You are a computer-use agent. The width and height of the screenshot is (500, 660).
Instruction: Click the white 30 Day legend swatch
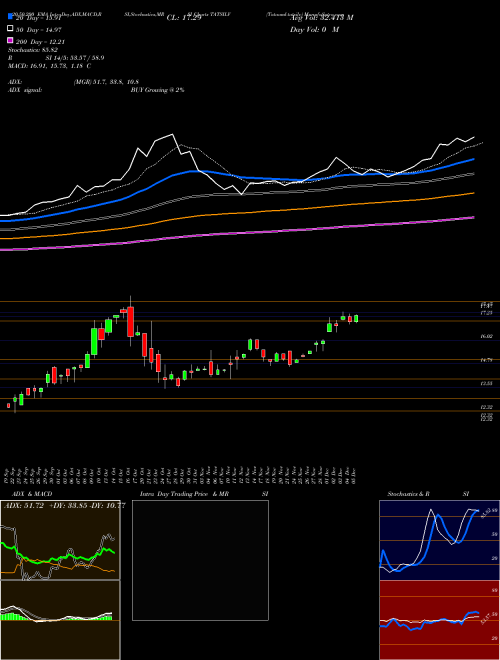(x=10, y=29)
